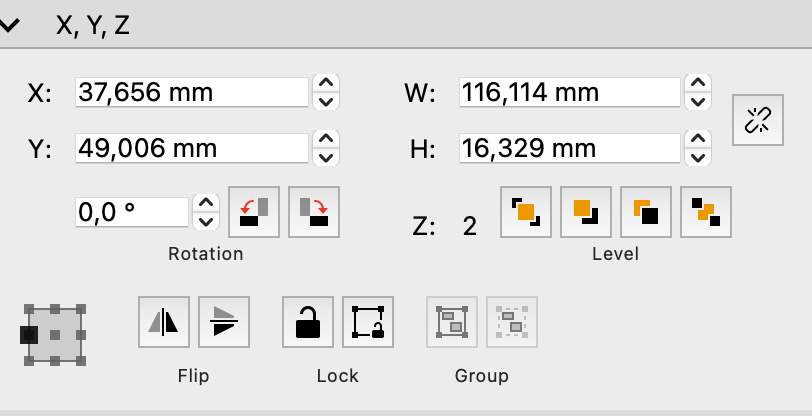Click Level icon with orange square above black corner
Image resolution: width=812 pixels, height=416 pixels.
tap(585, 211)
